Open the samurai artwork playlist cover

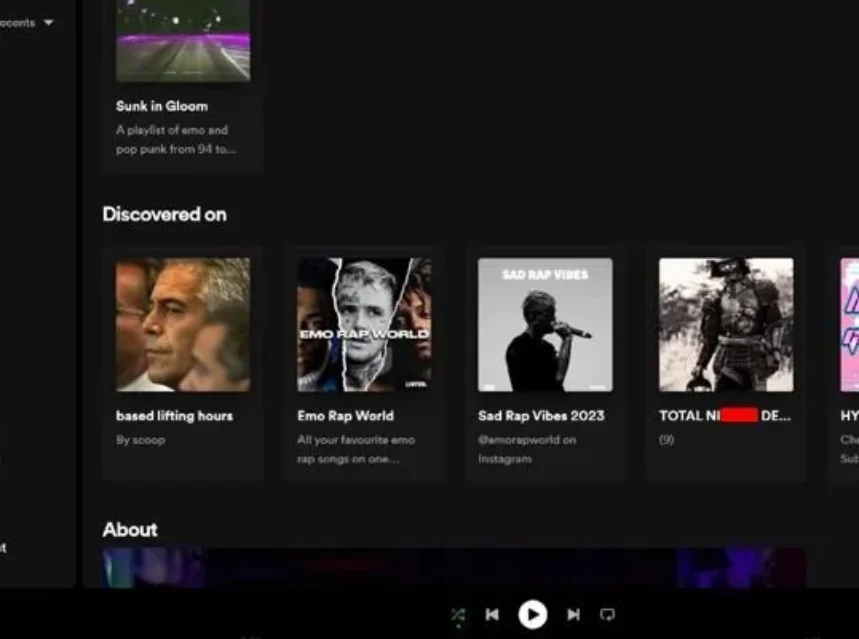[726, 325]
